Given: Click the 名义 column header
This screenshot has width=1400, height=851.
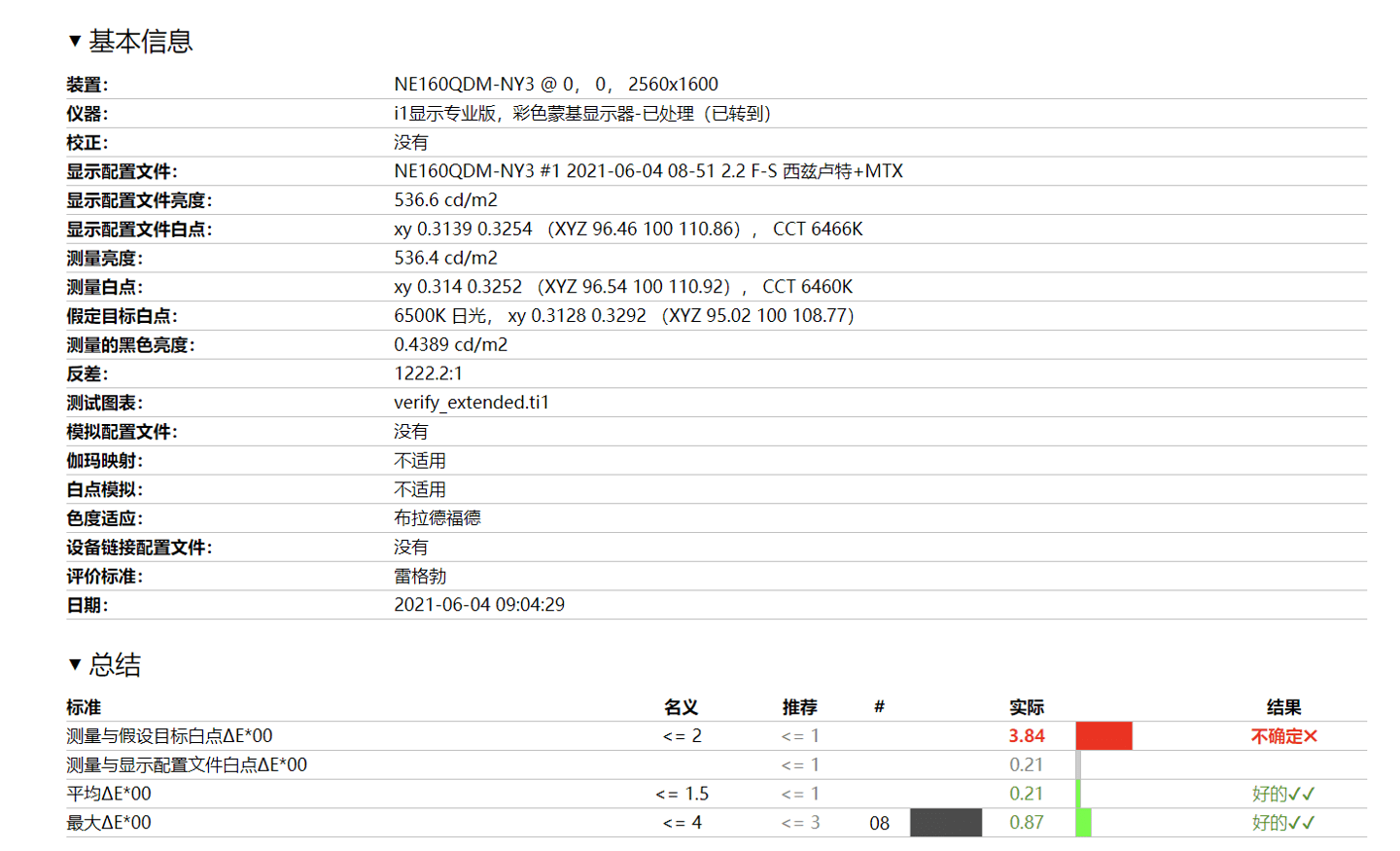Looking at the screenshot, I should [682, 707].
